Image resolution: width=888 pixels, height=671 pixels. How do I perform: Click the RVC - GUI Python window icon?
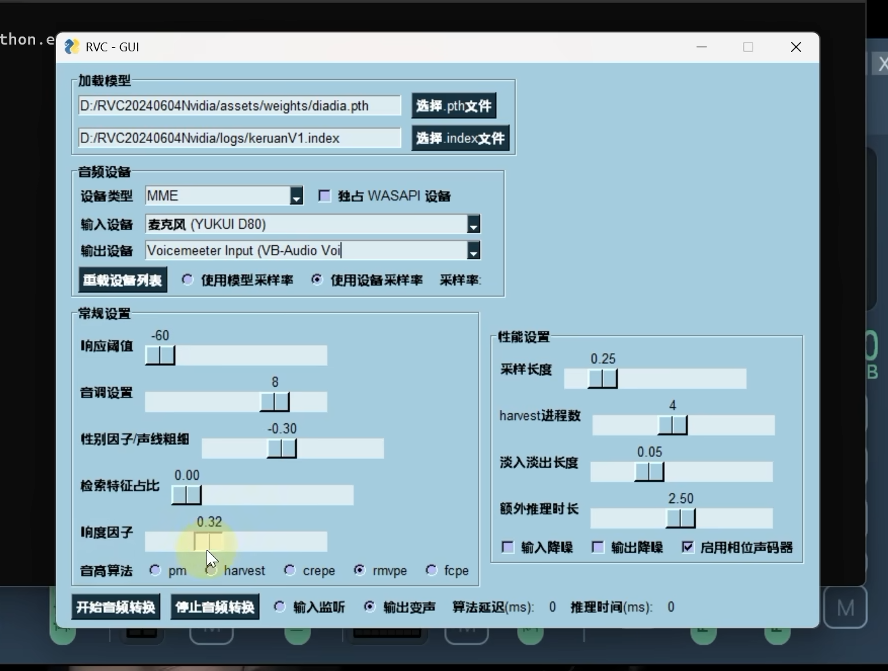tap(72, 47)
